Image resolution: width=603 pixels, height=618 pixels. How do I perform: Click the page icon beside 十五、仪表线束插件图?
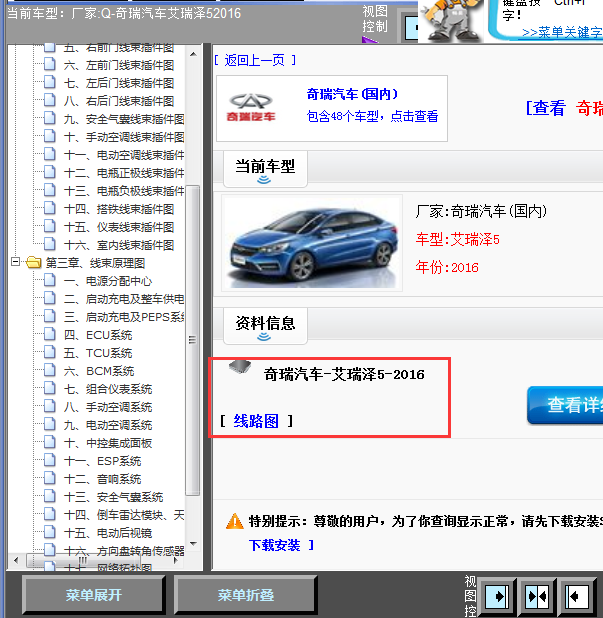pyautogui.click(x=50, y=226)
